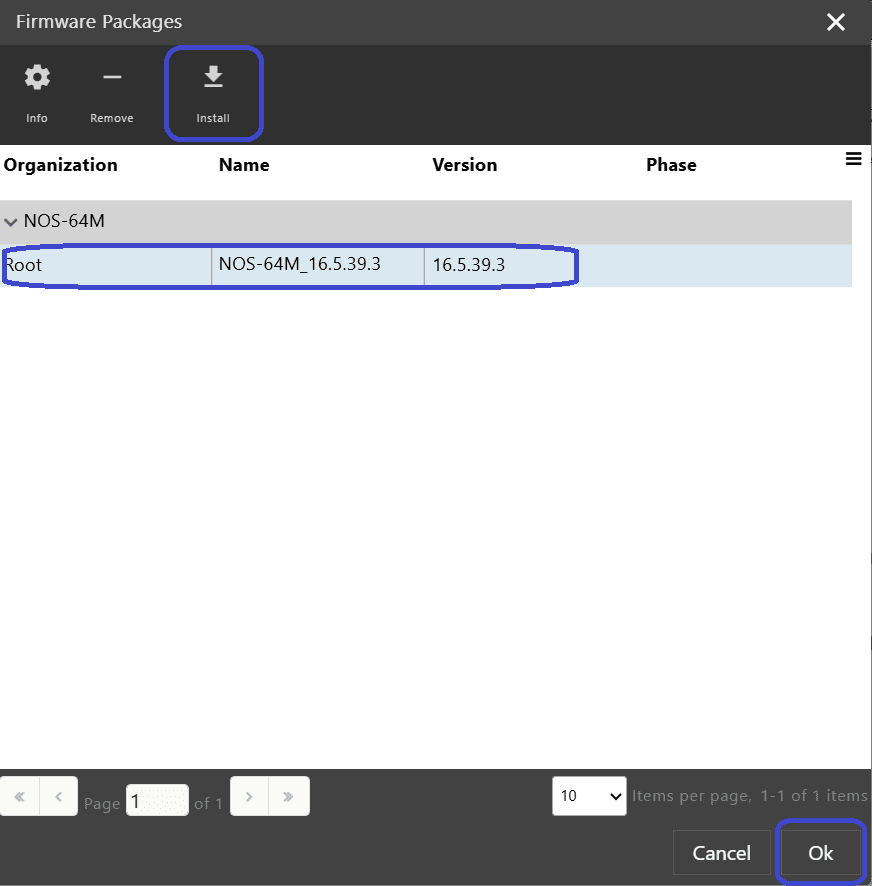The width and height of the screenshot is (872, 886).
Task: Close the Firmware Packages dialog
Action: tap(836, 22)
